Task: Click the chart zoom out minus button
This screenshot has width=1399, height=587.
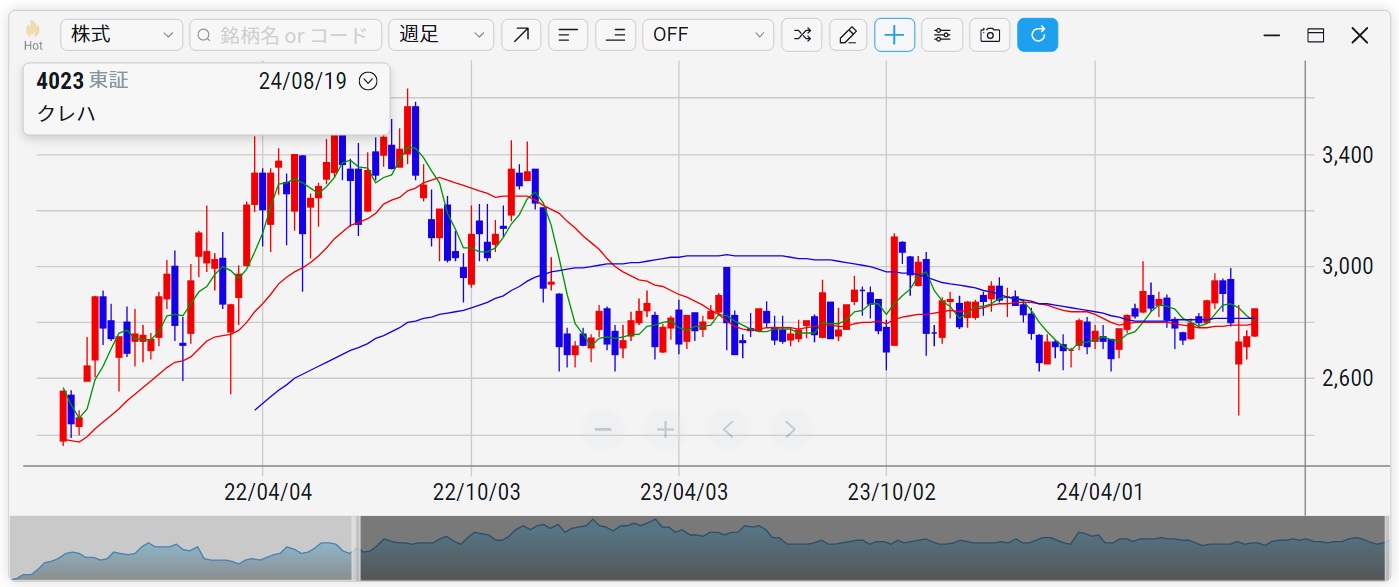Action: click(x=603, y=430)
